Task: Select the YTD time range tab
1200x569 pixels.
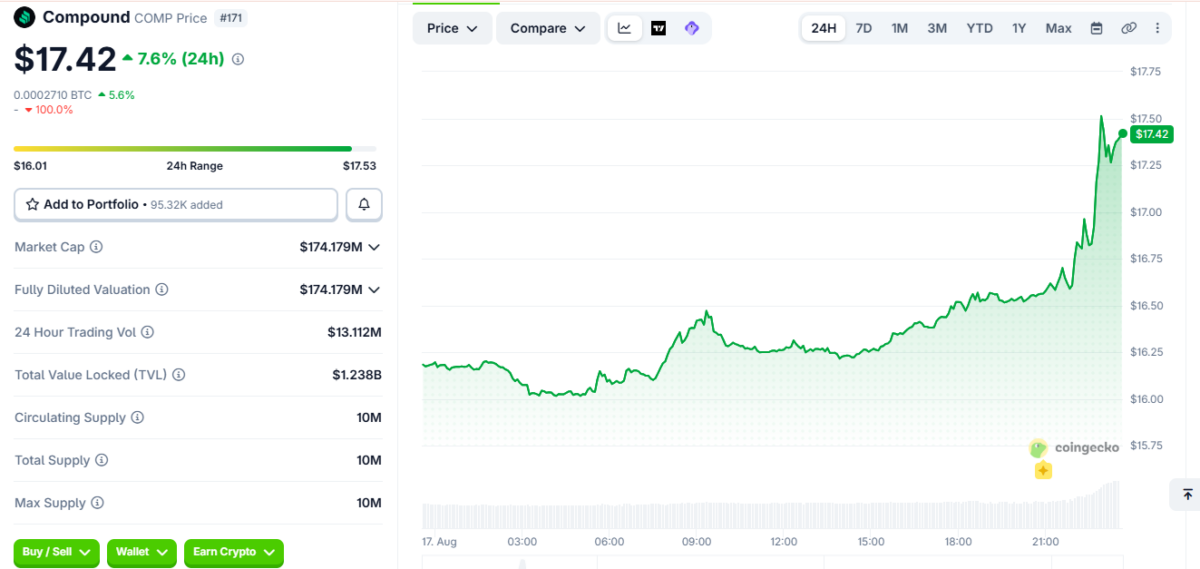Action: tap(980, 28)
